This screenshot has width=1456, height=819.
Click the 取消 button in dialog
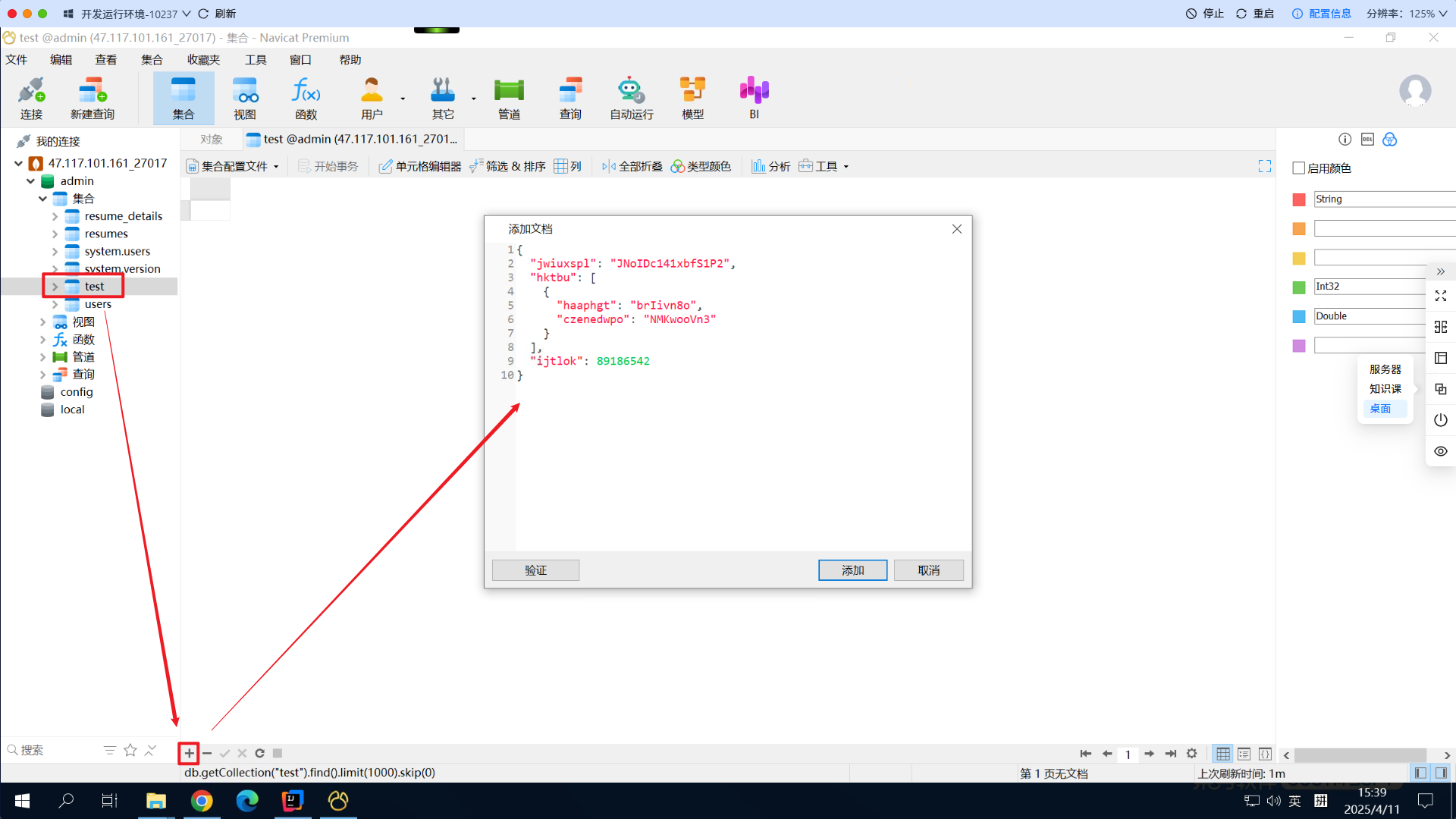(929, 570)
